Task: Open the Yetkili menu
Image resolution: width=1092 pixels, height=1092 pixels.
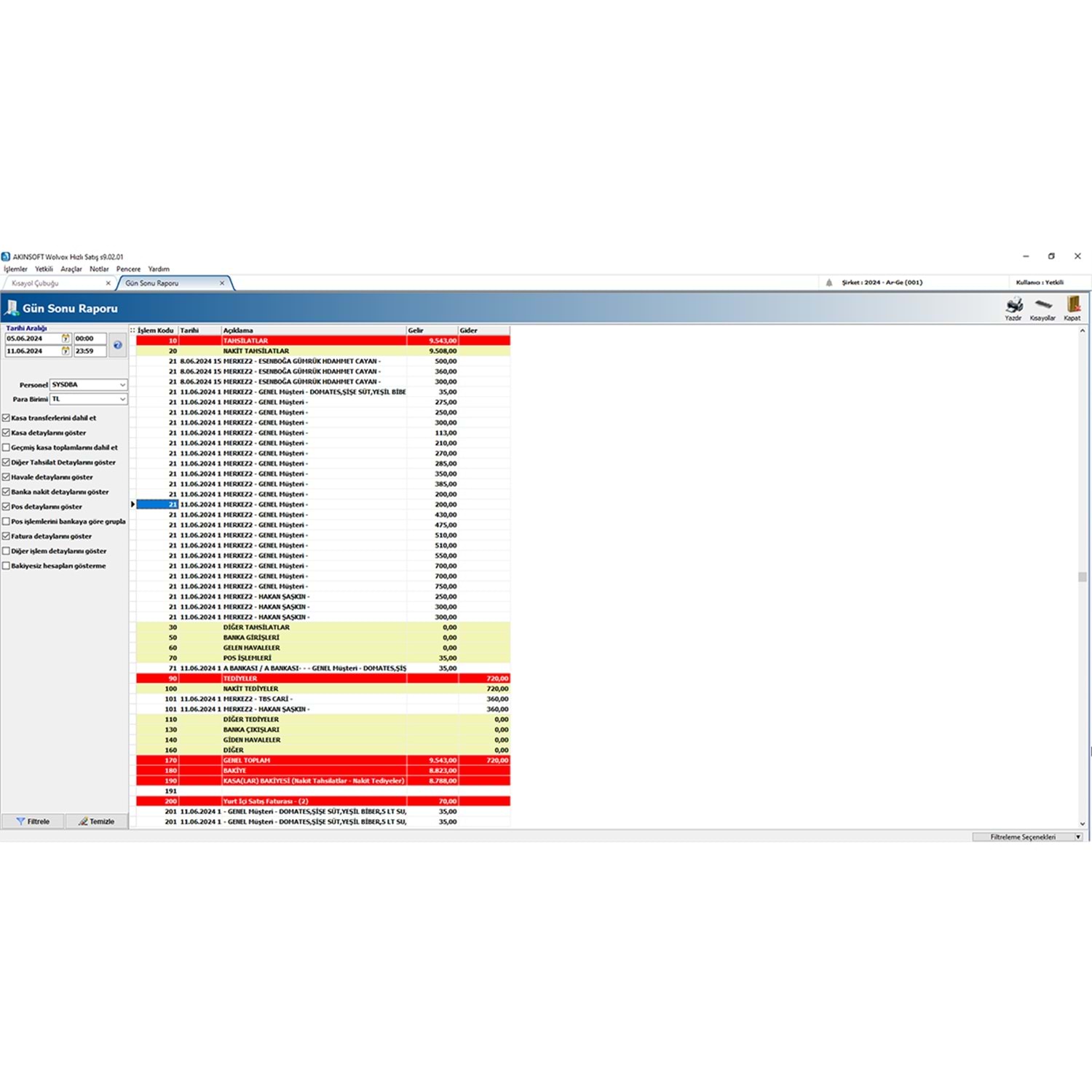Action: click(x=44, y=269)
